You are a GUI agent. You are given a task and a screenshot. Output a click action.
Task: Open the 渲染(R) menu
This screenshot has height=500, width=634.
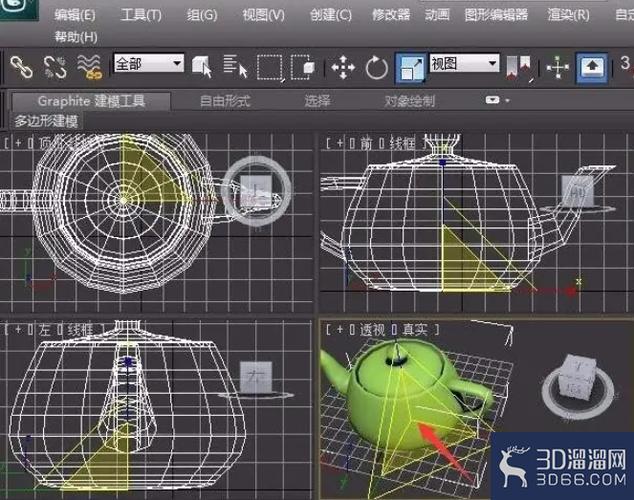568,15
